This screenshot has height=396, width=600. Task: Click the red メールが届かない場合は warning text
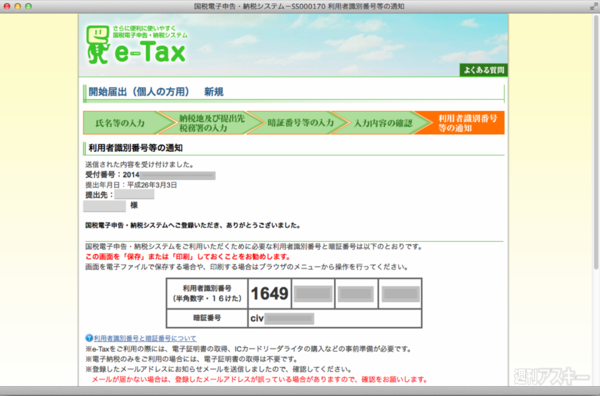pos(259,380)
